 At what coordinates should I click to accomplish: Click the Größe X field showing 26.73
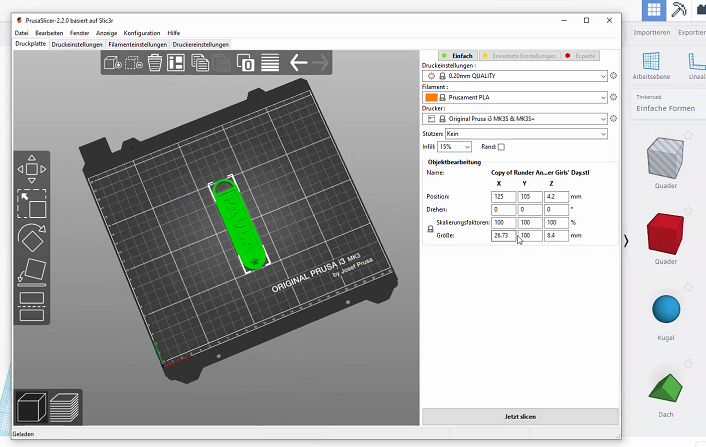pos(503,235)
